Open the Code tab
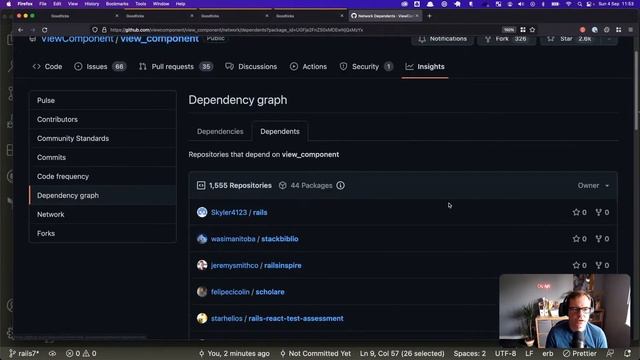Screen dimensions: 640x360 click(x=47, y=67)
